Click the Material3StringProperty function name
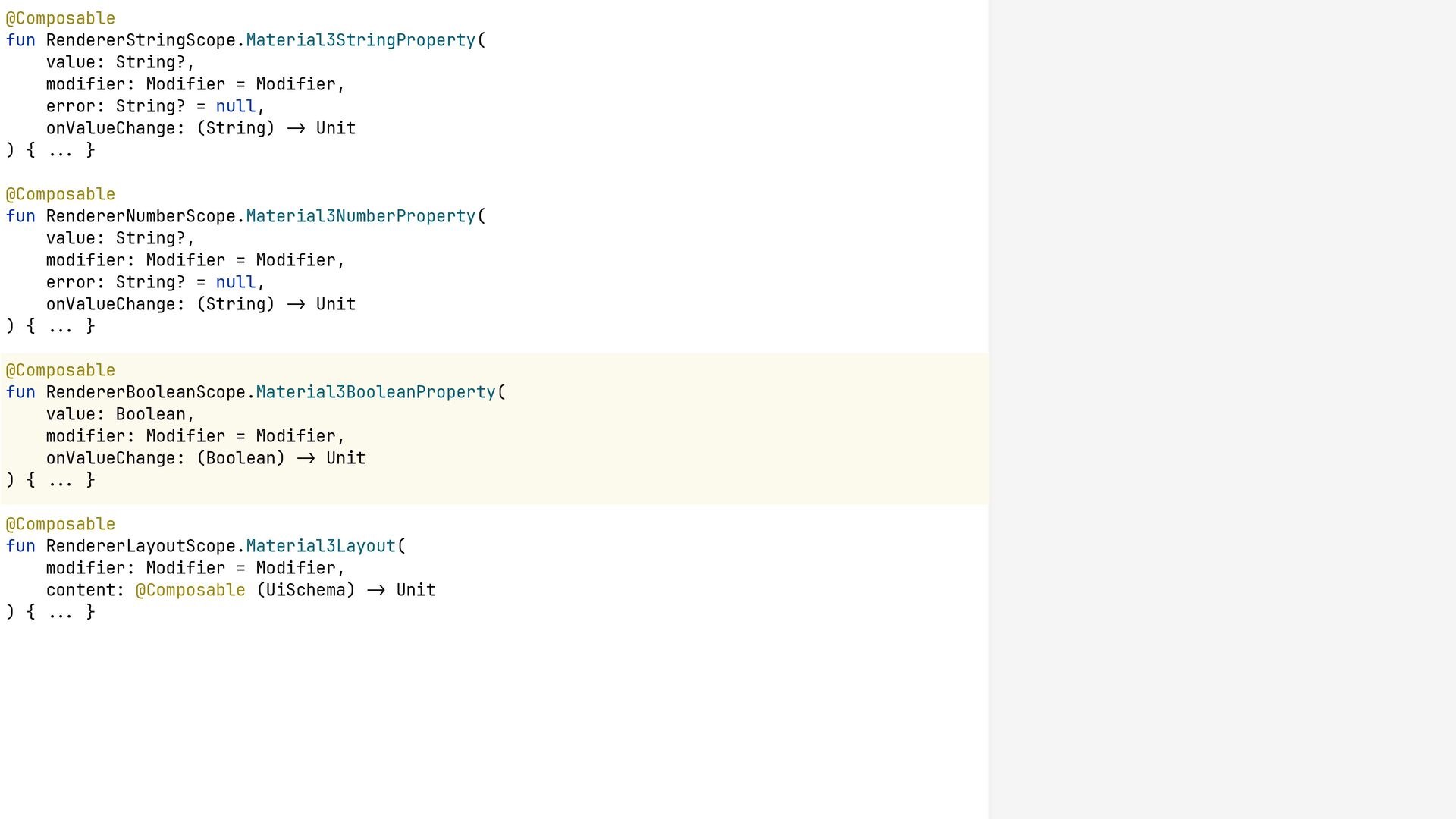The width and height of the screenshot is (1456, 819). click(360, 40)
